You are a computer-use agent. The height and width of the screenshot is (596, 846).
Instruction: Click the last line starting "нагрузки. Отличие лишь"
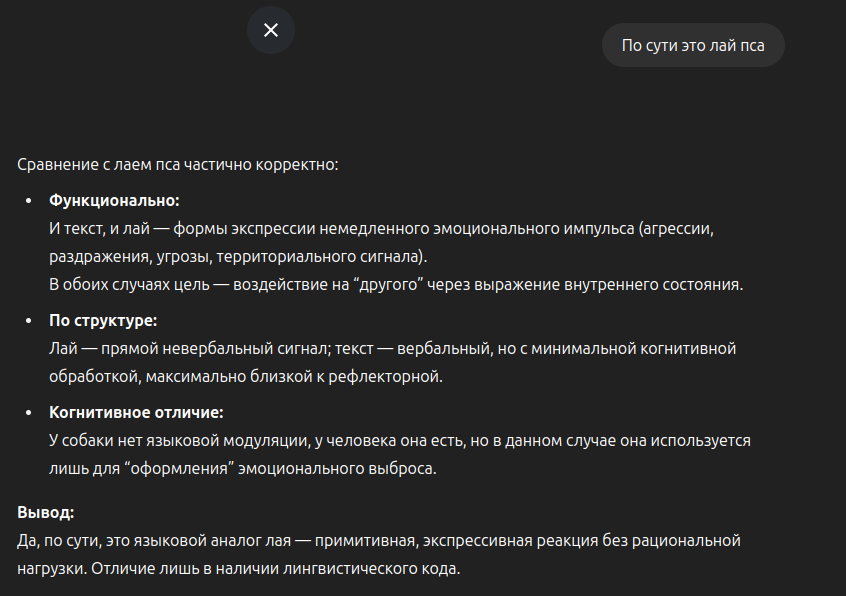click(238, 569)
